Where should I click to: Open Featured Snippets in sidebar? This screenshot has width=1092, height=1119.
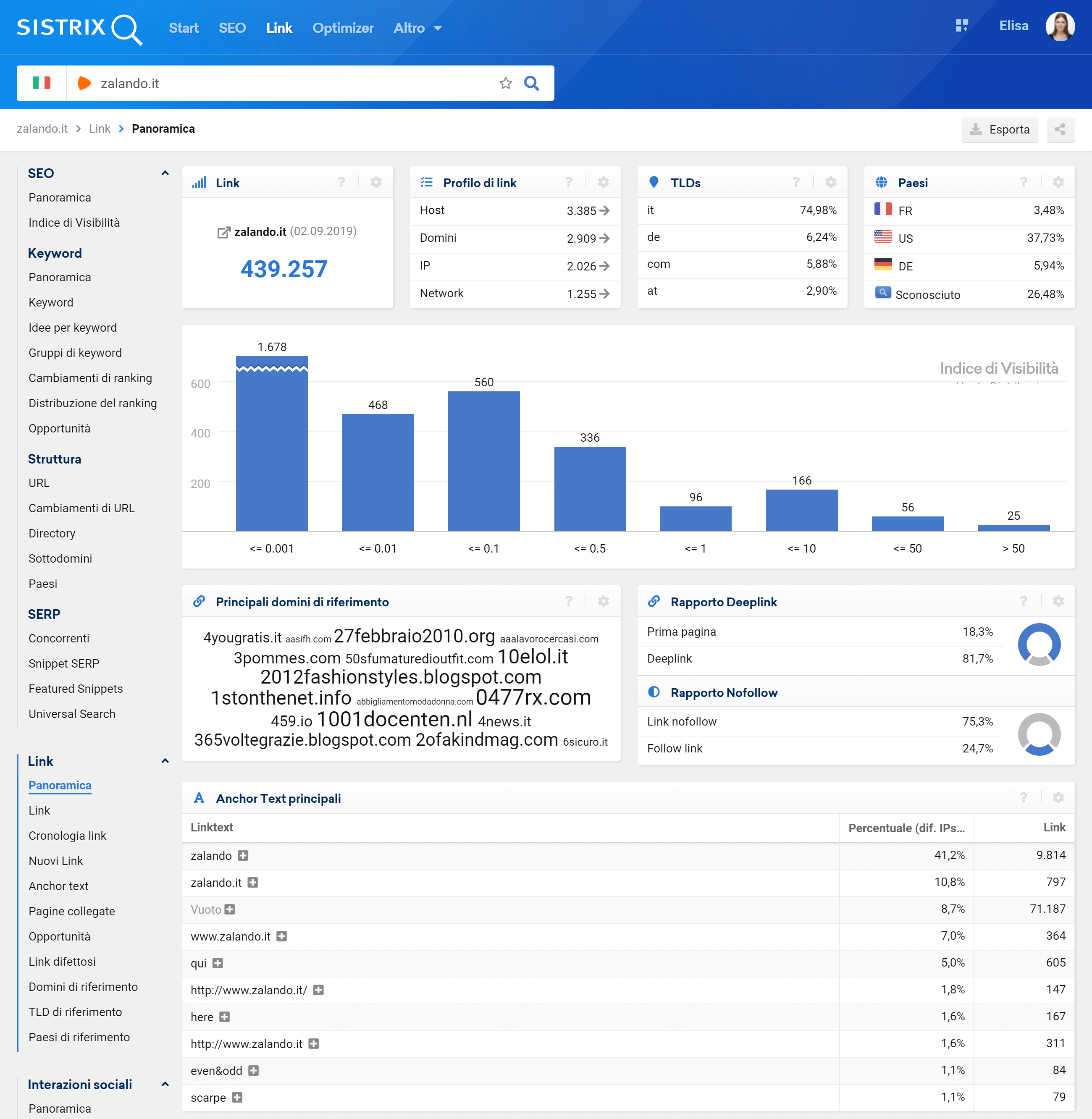[x=76, y=689]
